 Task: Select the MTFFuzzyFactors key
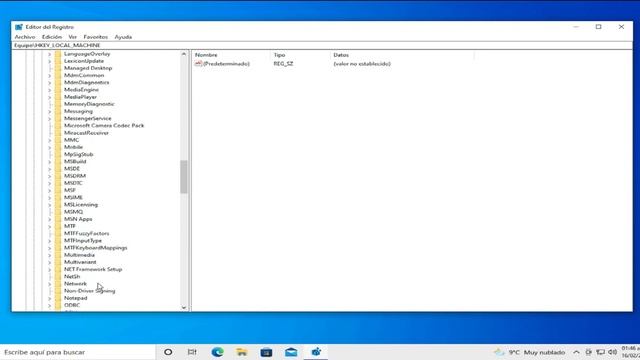tap(87, 233)
